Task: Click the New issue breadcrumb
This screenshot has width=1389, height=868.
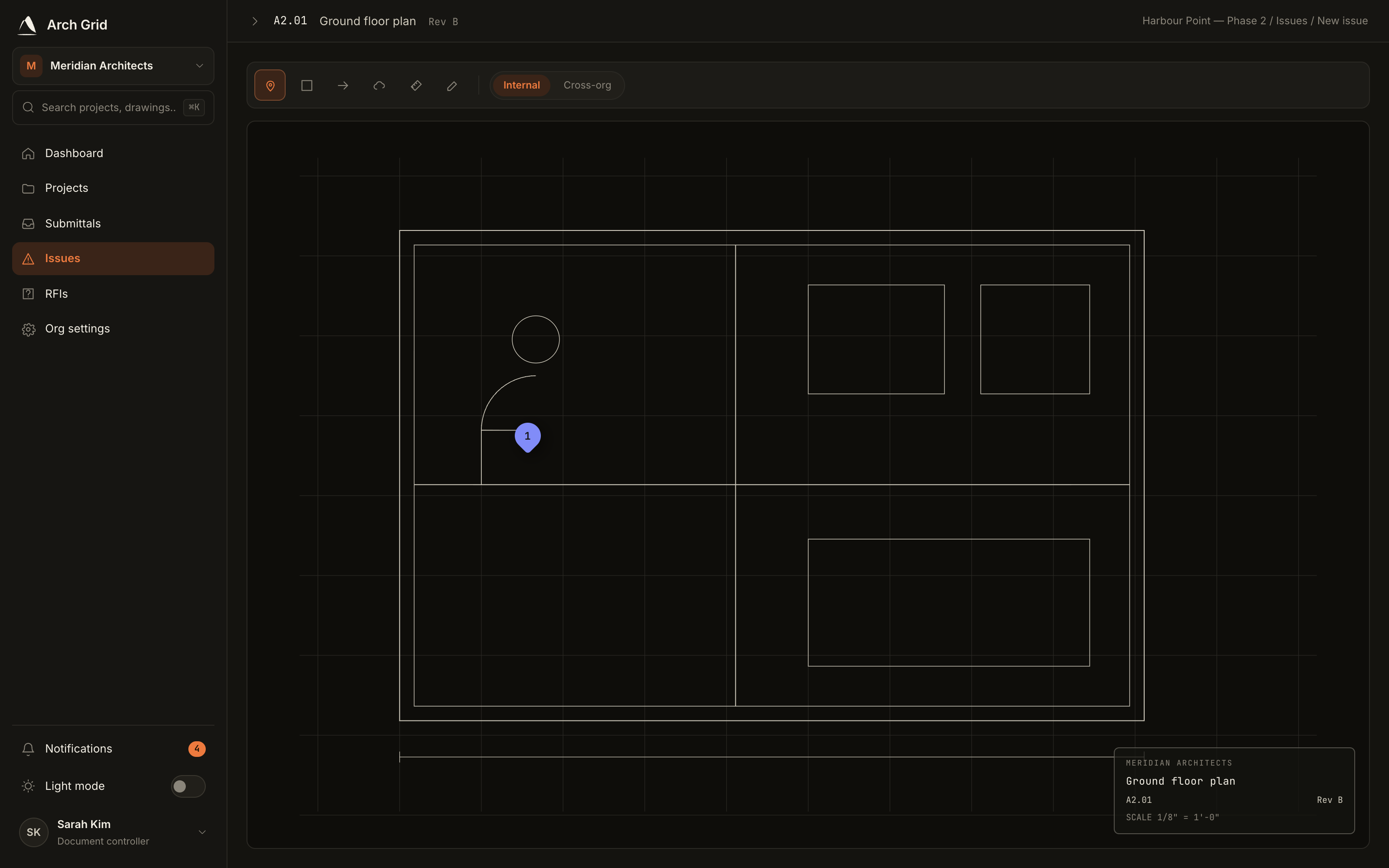Action: click(1342, 21)
